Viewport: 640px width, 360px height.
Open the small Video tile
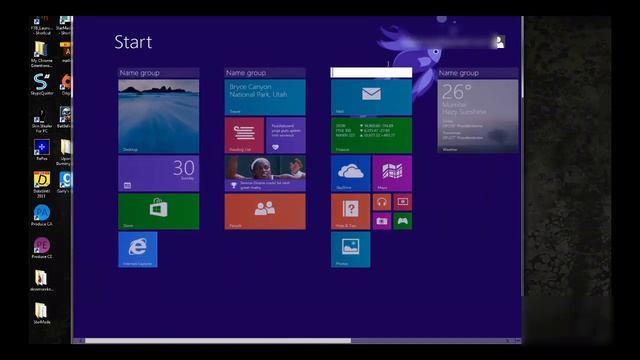[402, 202]
